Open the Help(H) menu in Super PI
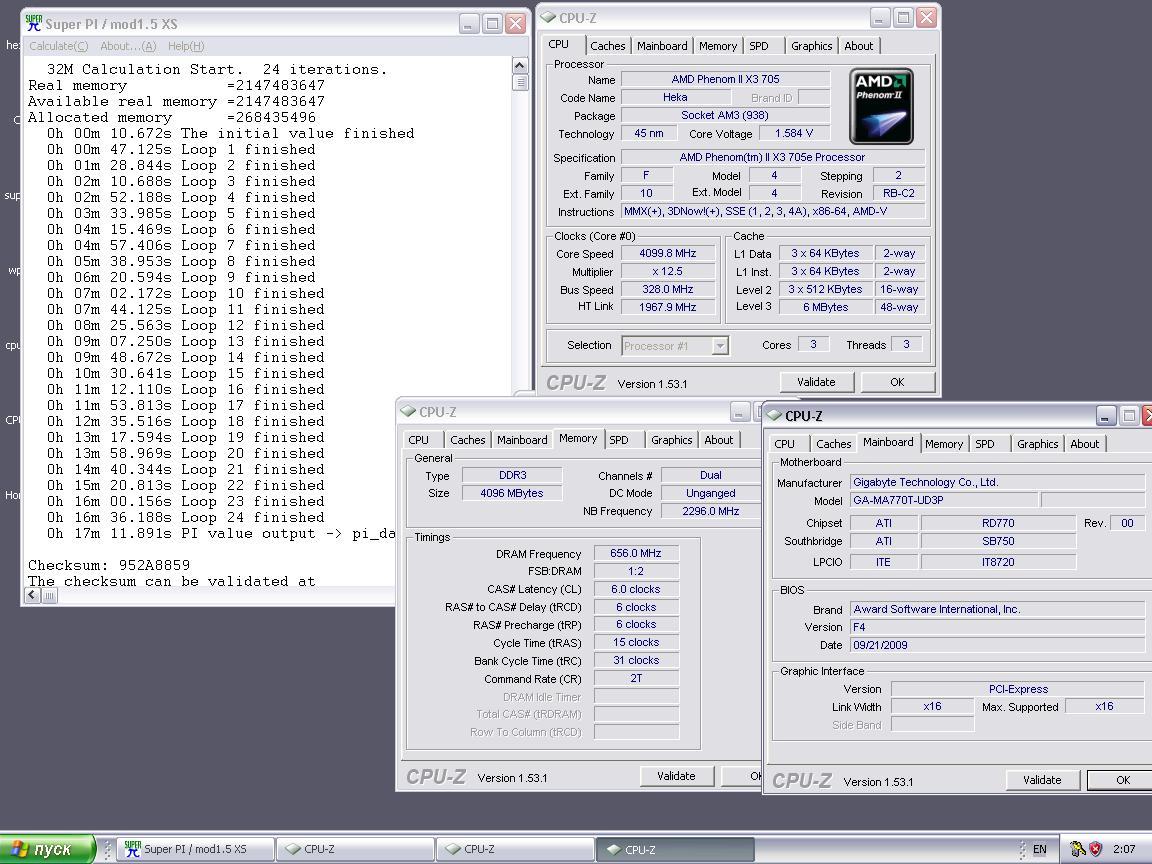The image size is (1152, 864). point(186,46)
